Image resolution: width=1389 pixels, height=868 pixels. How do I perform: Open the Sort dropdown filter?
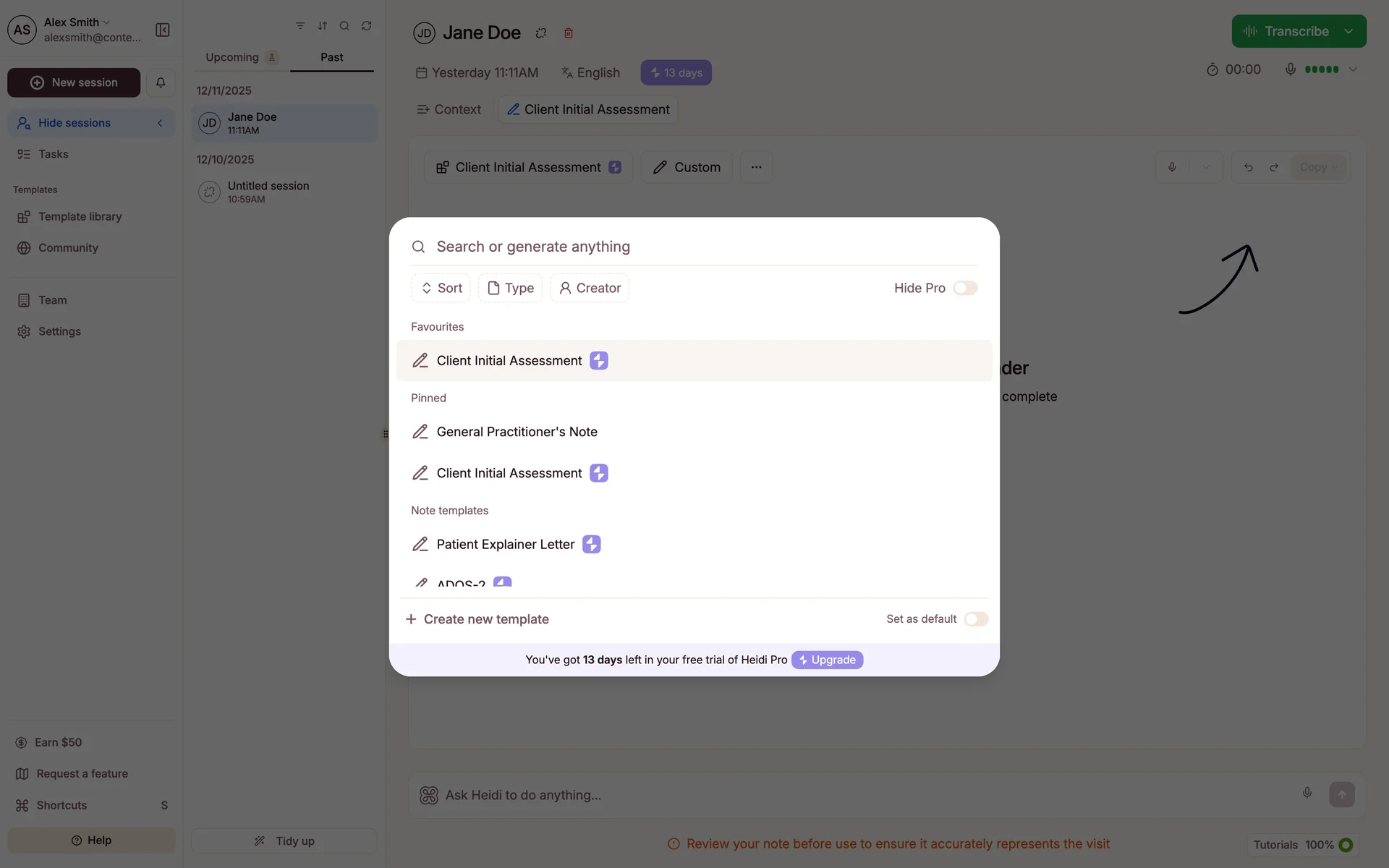441,288
